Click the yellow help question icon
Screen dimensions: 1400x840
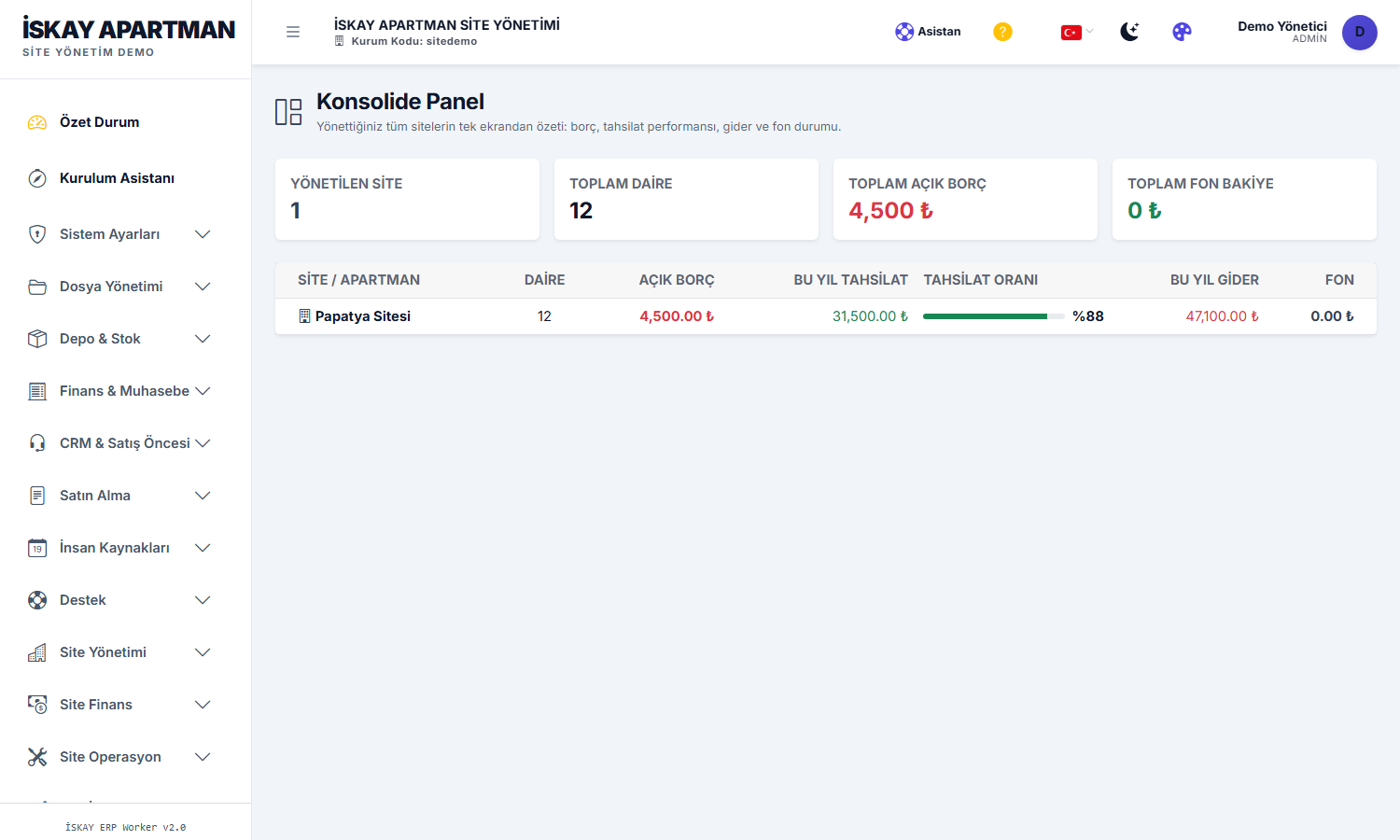[1002, 32]
